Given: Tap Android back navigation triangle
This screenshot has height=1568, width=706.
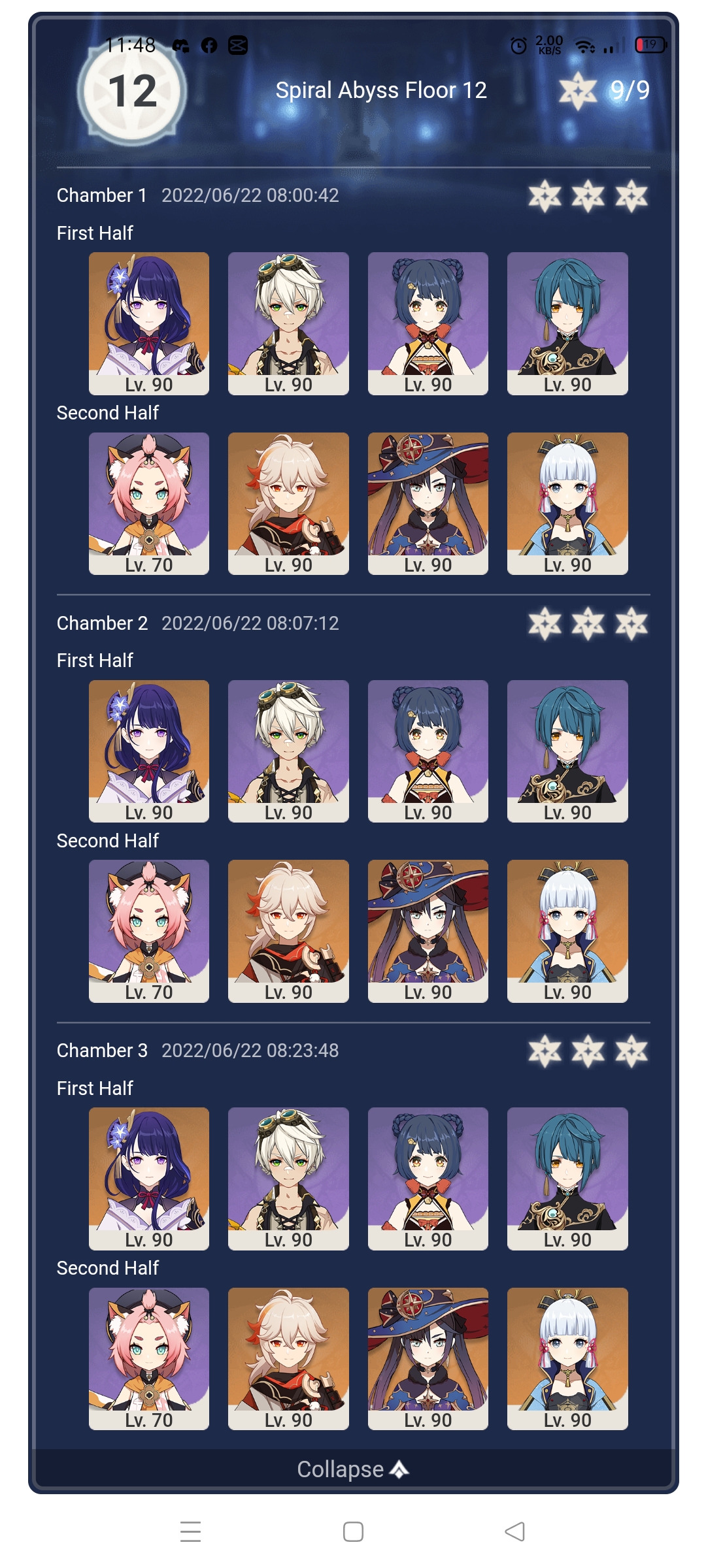Looking at the screenshot, I should 515,1531.
